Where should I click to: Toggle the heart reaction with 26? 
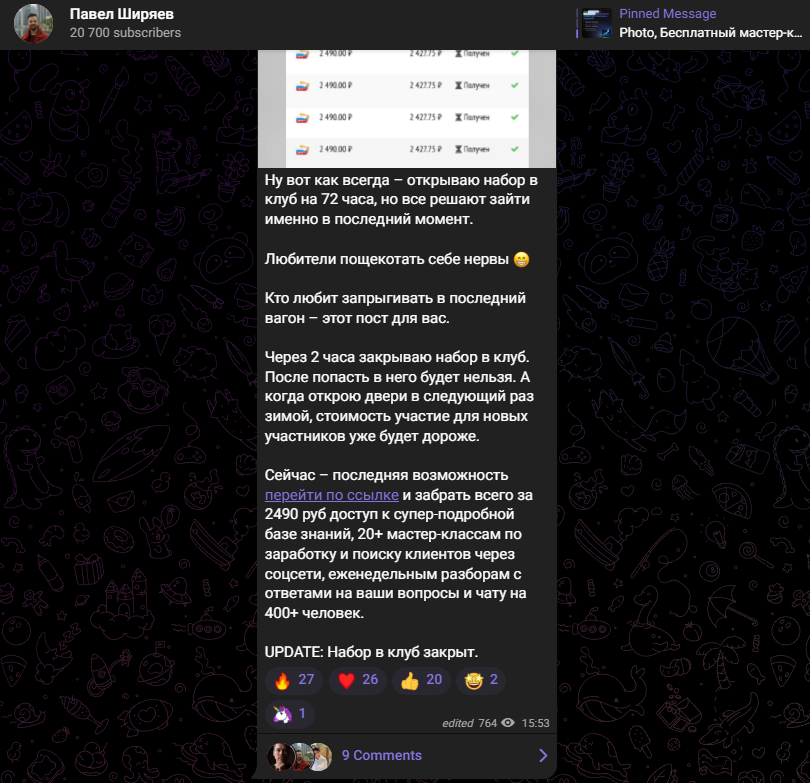(357, 680)
